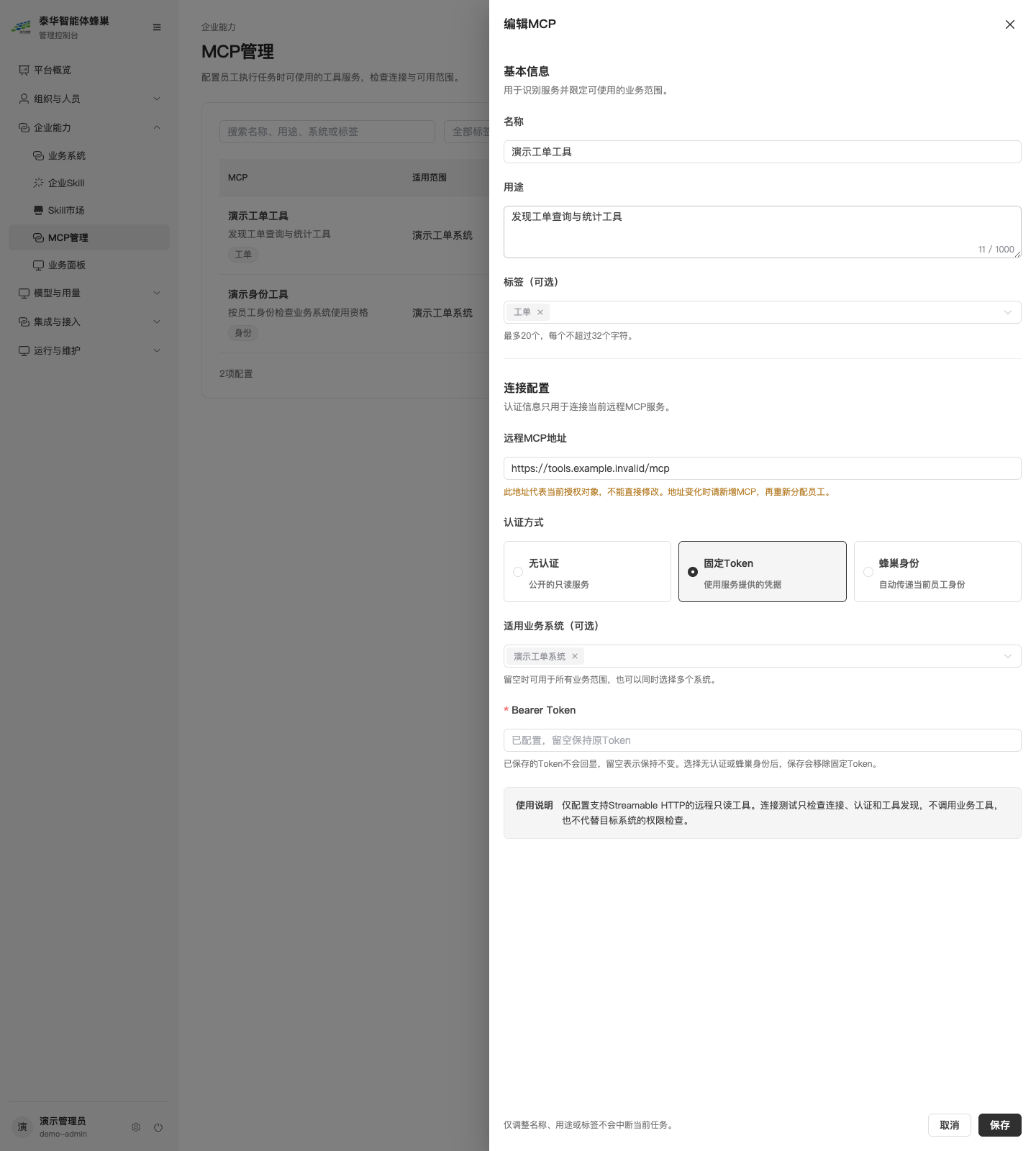Viewport: 1036px width, 1151px height.
Task: Open the 适用业务系统 dropdown arrow
Action: 1008,656
